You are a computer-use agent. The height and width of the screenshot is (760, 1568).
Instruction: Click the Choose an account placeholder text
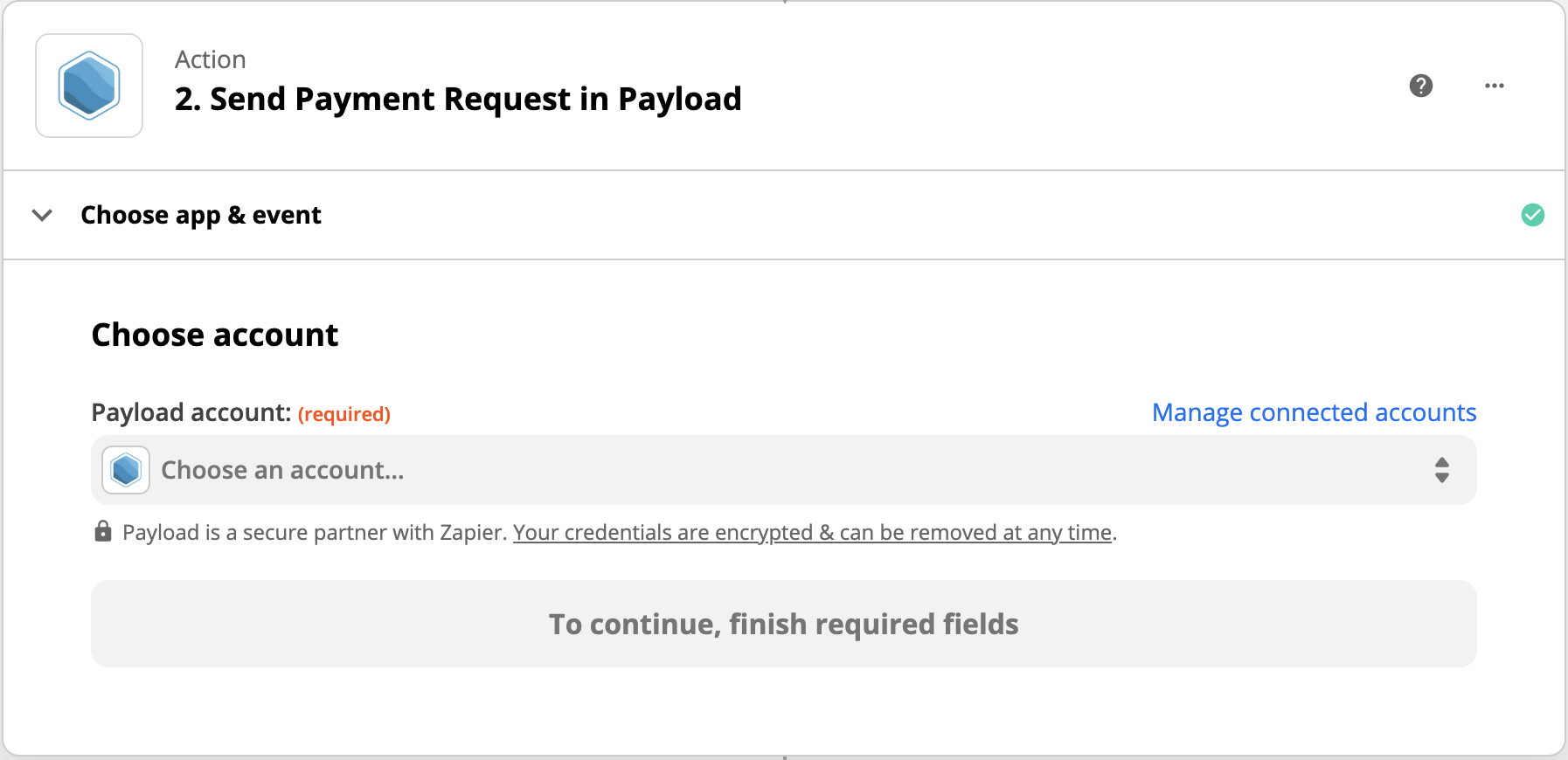click(x=283, y=470)
